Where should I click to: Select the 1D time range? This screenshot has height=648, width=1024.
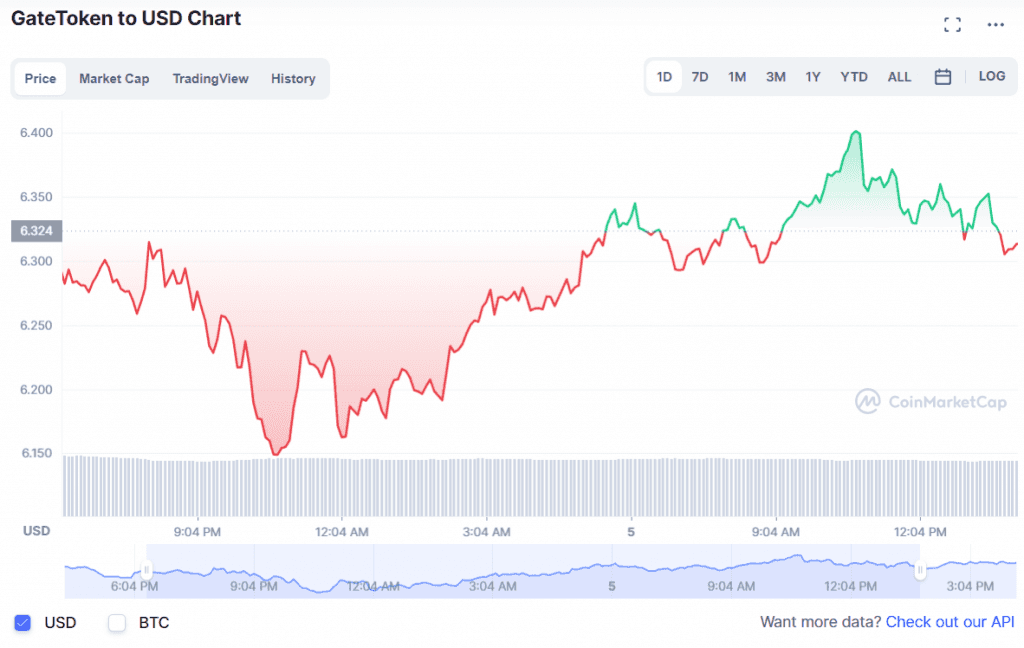(664, 77)
